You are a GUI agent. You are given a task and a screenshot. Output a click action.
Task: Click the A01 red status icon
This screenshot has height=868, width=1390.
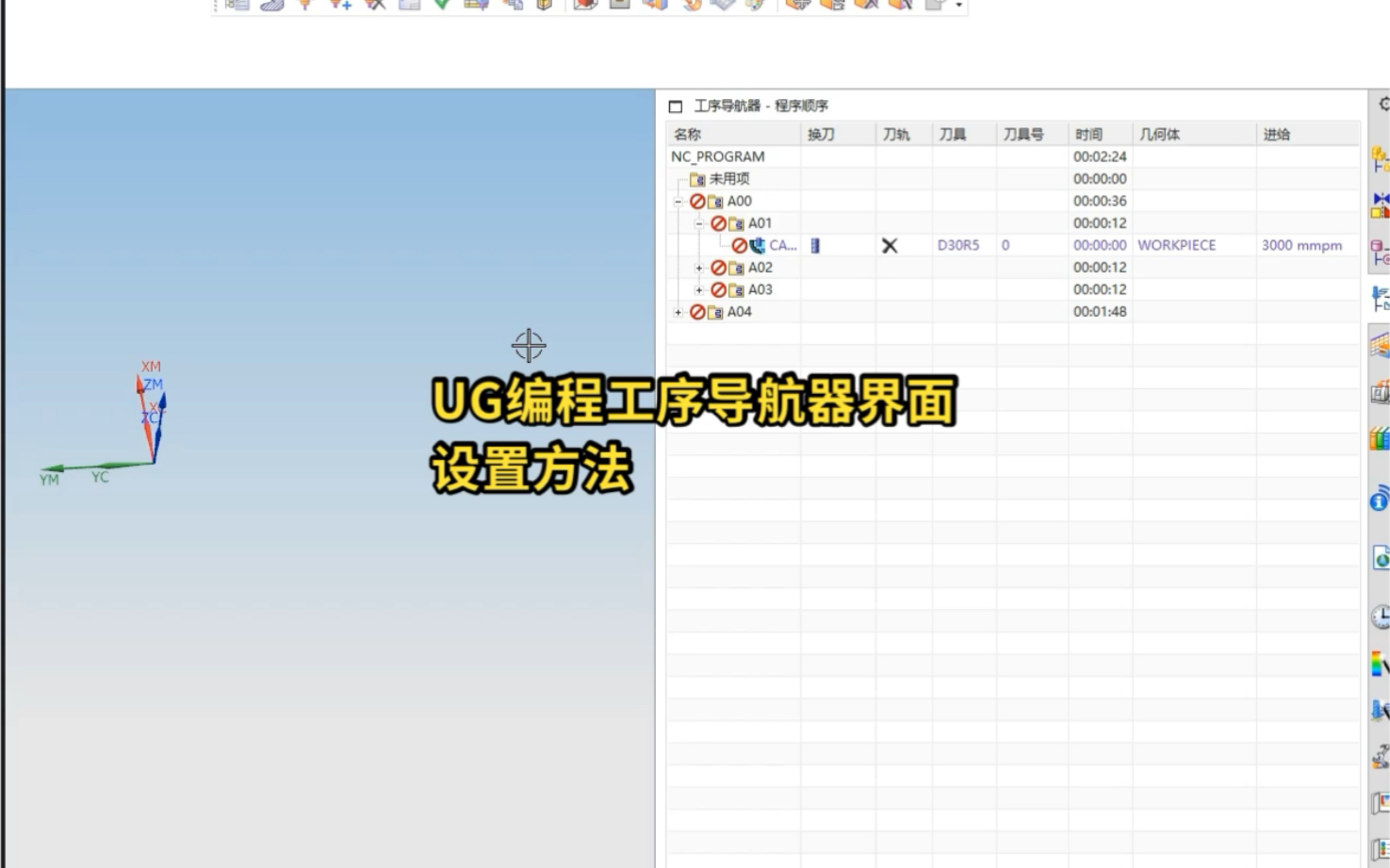point(718,223)
